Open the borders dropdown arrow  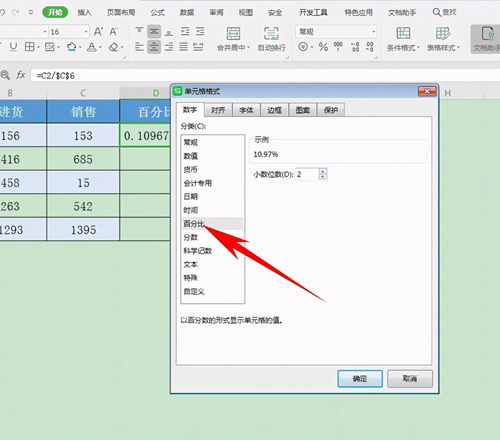(39, 47)
